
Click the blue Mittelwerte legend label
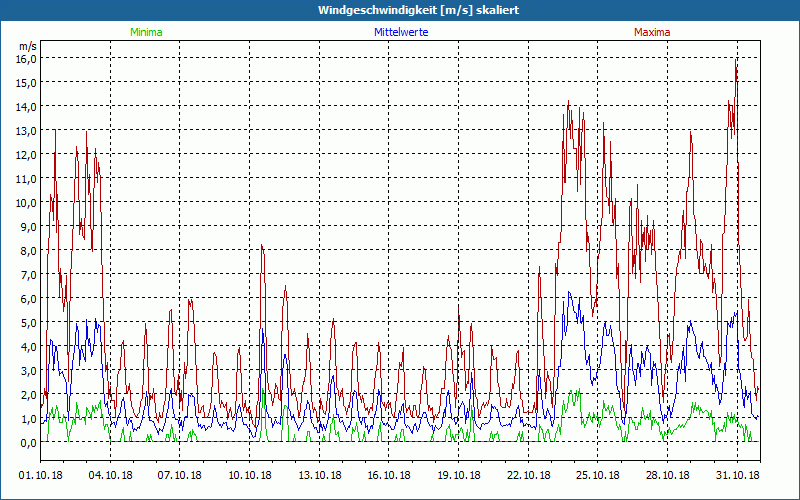click(x=401, y=32)
